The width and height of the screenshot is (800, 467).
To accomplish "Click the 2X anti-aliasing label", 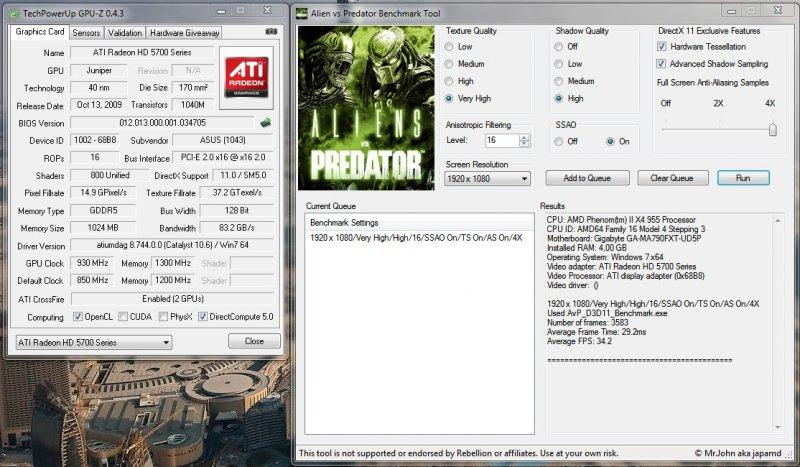I will coord(718,103).
